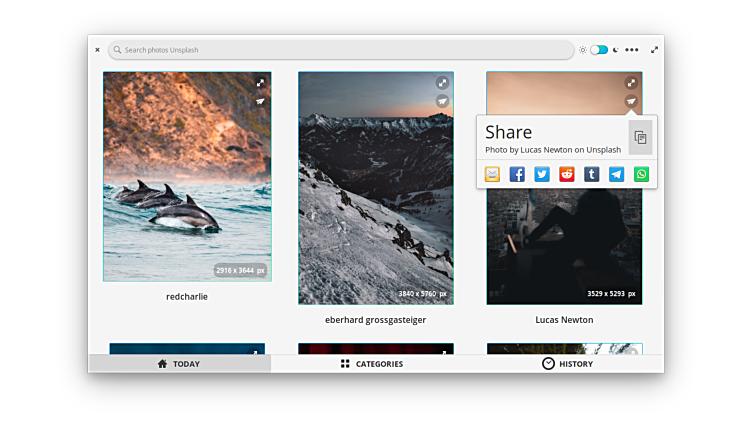Open share popover on dolphin photo
This screenshot has width=752, height=423.
tap(260, 101)
